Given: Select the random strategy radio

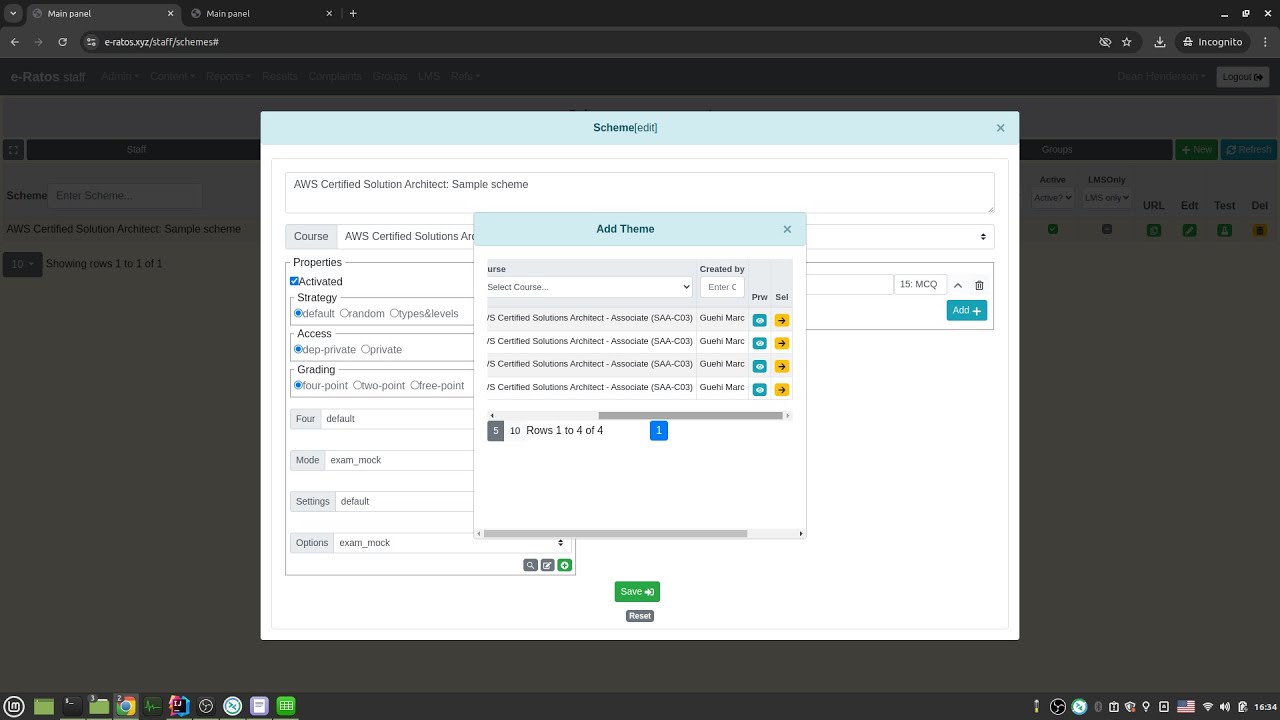Looking at the screenshot, I should point(344,313).
